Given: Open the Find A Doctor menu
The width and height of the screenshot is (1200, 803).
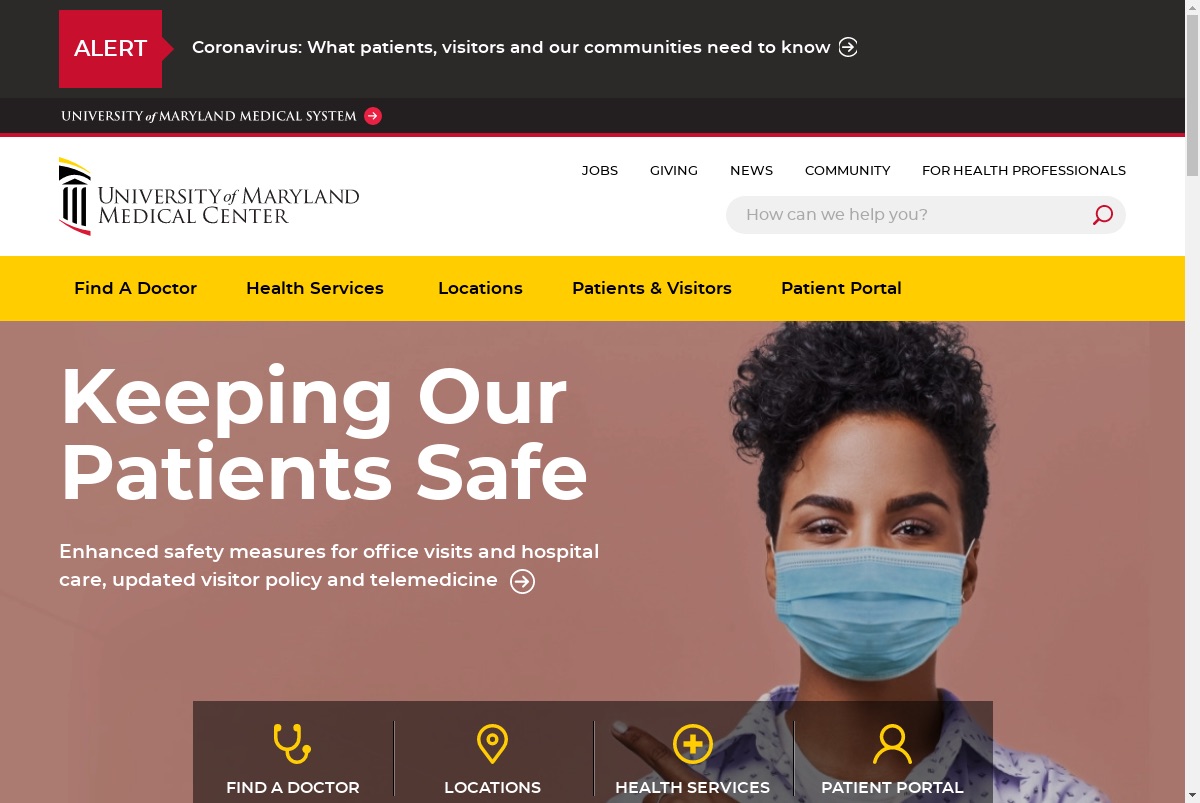Looking at the screenshot, I should point(135,288).
